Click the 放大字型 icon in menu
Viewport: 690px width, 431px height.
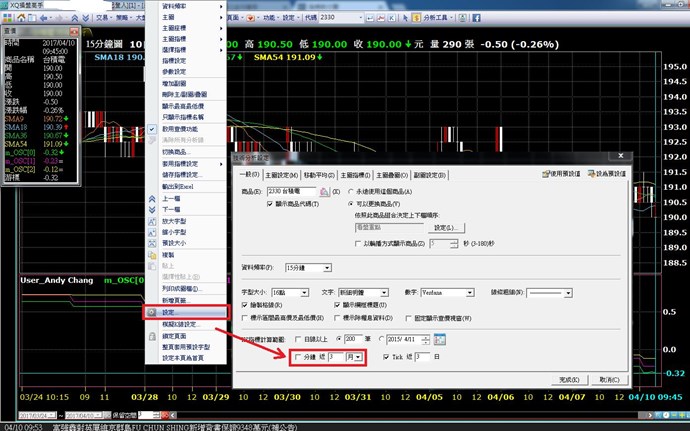[x=152, y=223]
